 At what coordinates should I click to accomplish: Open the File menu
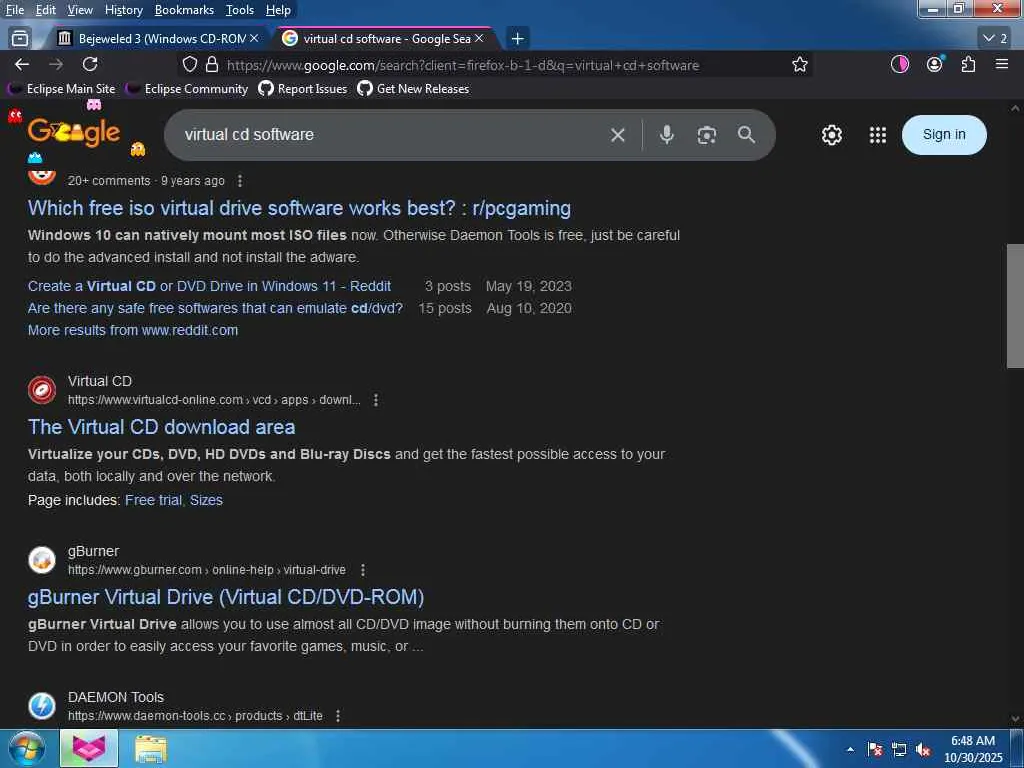pyautogui.click(x=14, y=10)
